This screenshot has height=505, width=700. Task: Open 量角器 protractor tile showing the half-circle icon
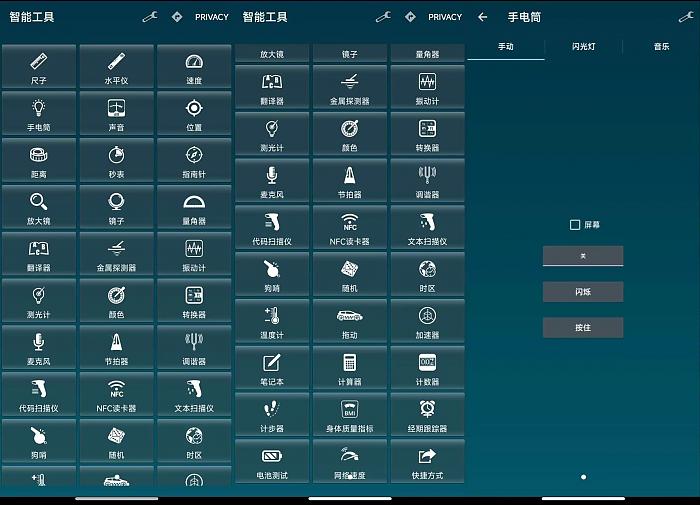click(x=194, y=207)
